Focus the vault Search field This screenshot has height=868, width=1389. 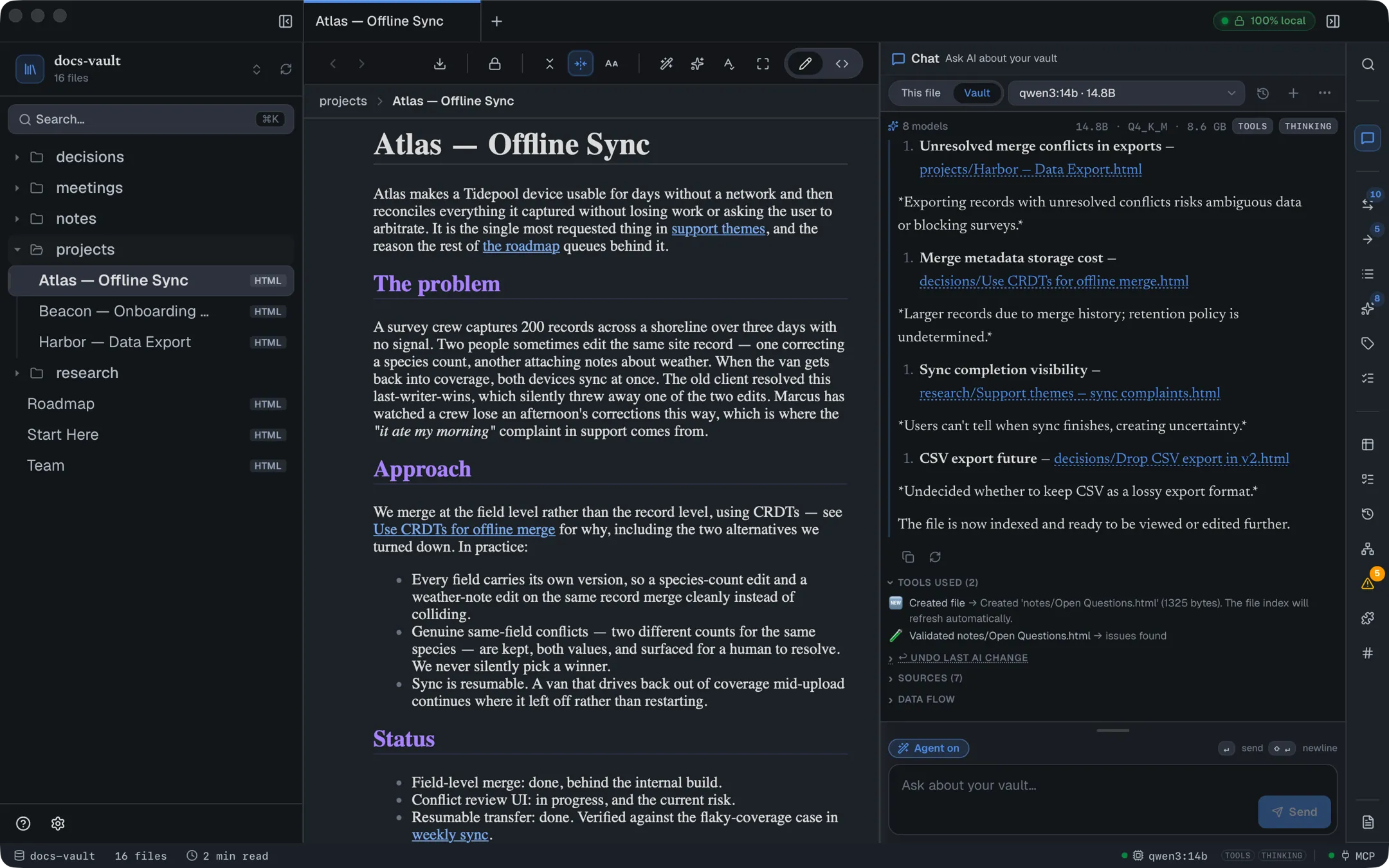151,119
